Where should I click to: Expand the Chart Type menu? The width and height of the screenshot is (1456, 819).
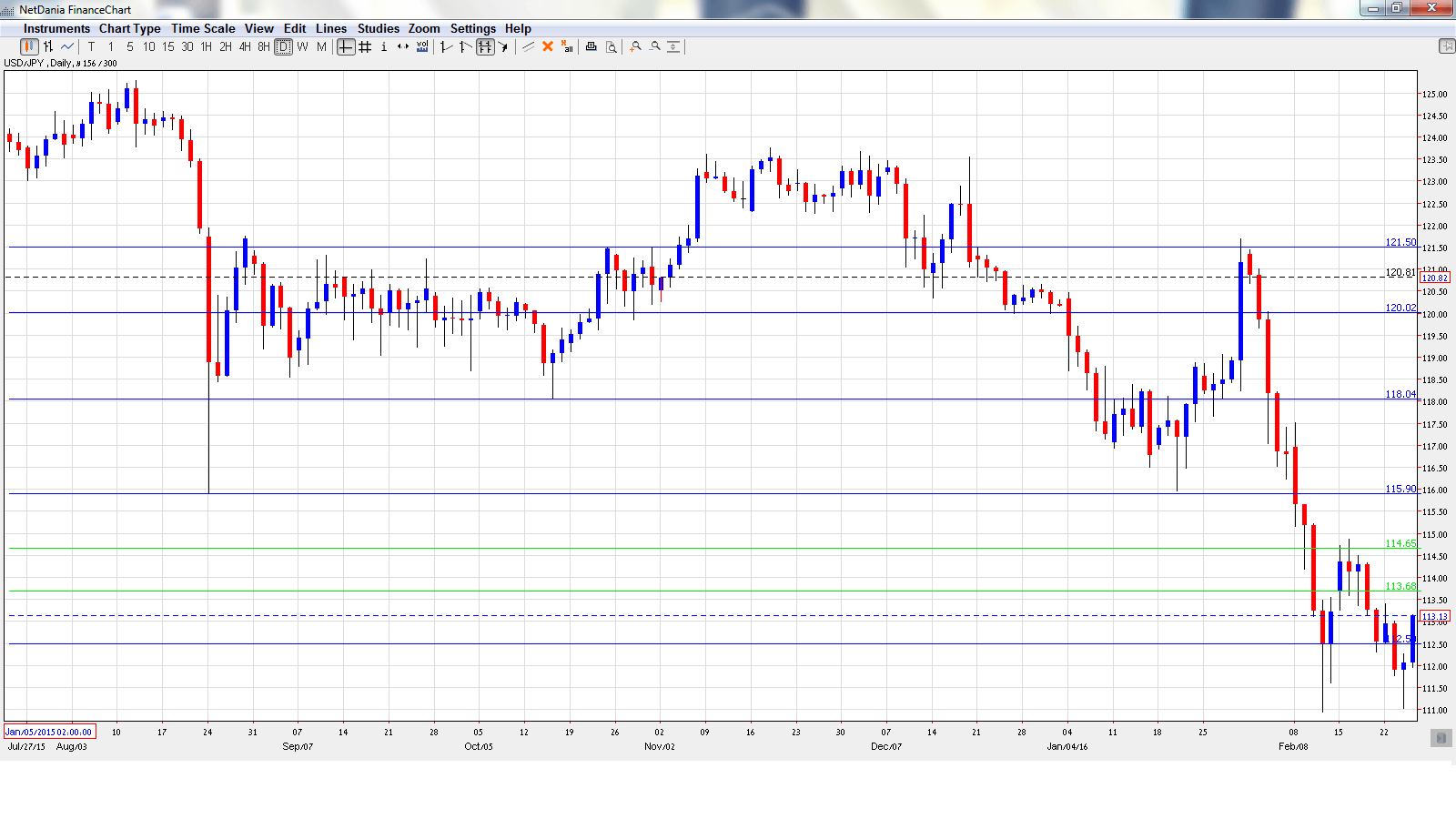[129, 28]
